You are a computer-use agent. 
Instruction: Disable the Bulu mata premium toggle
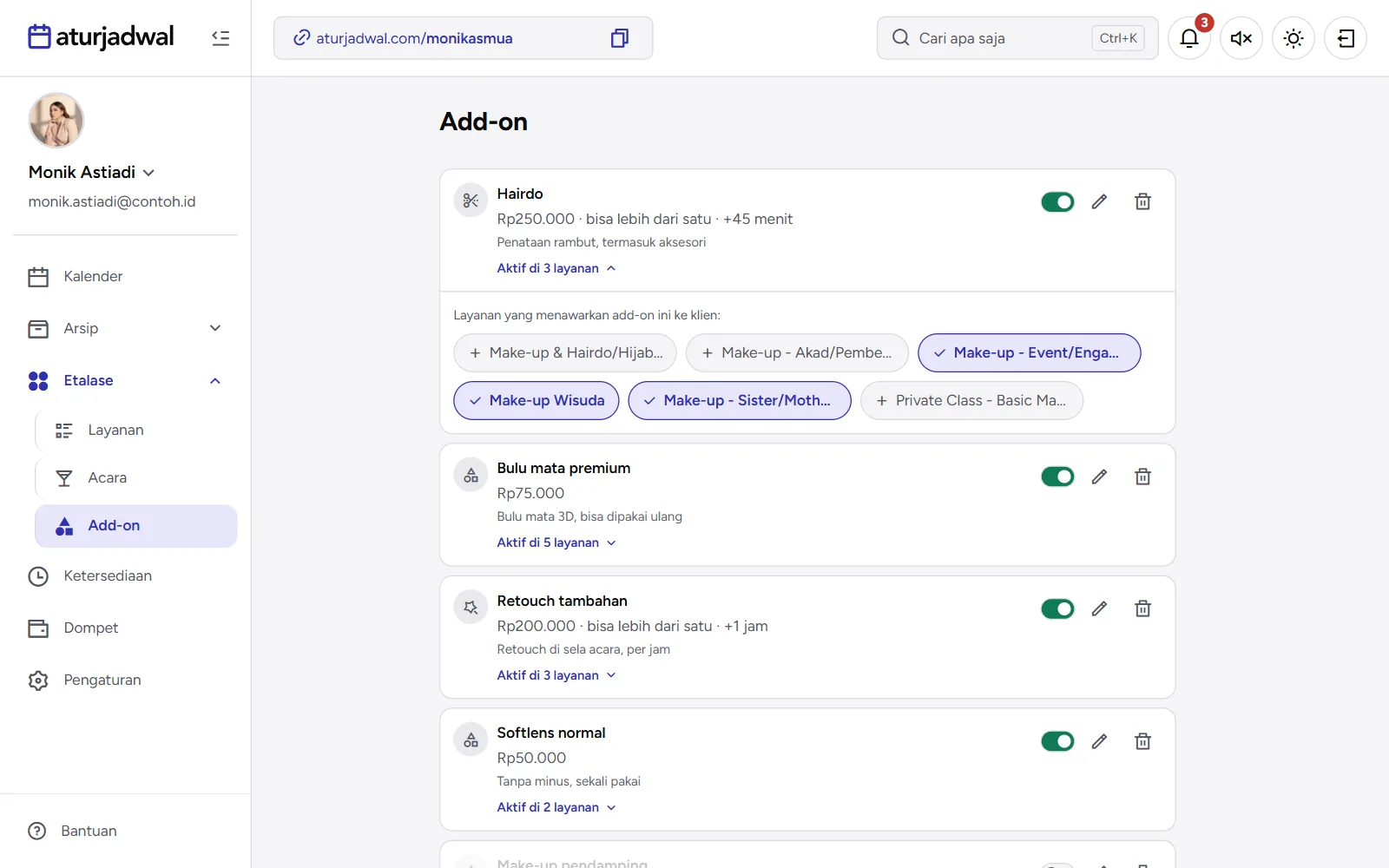tap(1057, 477)
